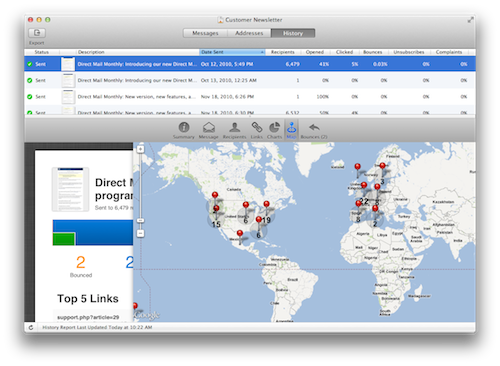Screen dimensions: 500x366
Task: Switch to the Addresses tab
Action: pos(249,33)
